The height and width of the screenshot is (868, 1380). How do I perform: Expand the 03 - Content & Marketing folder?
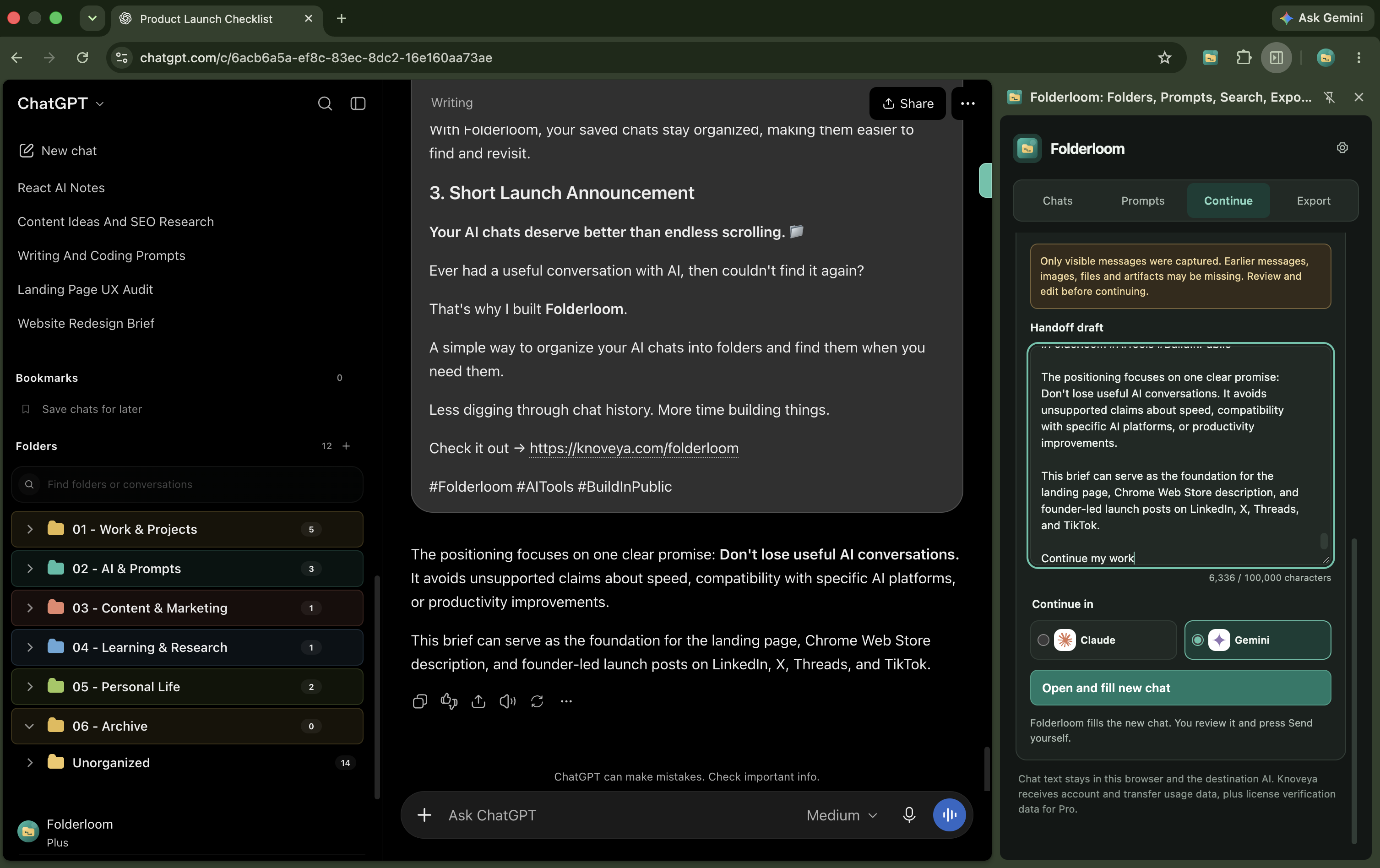(x=30, y=608)
